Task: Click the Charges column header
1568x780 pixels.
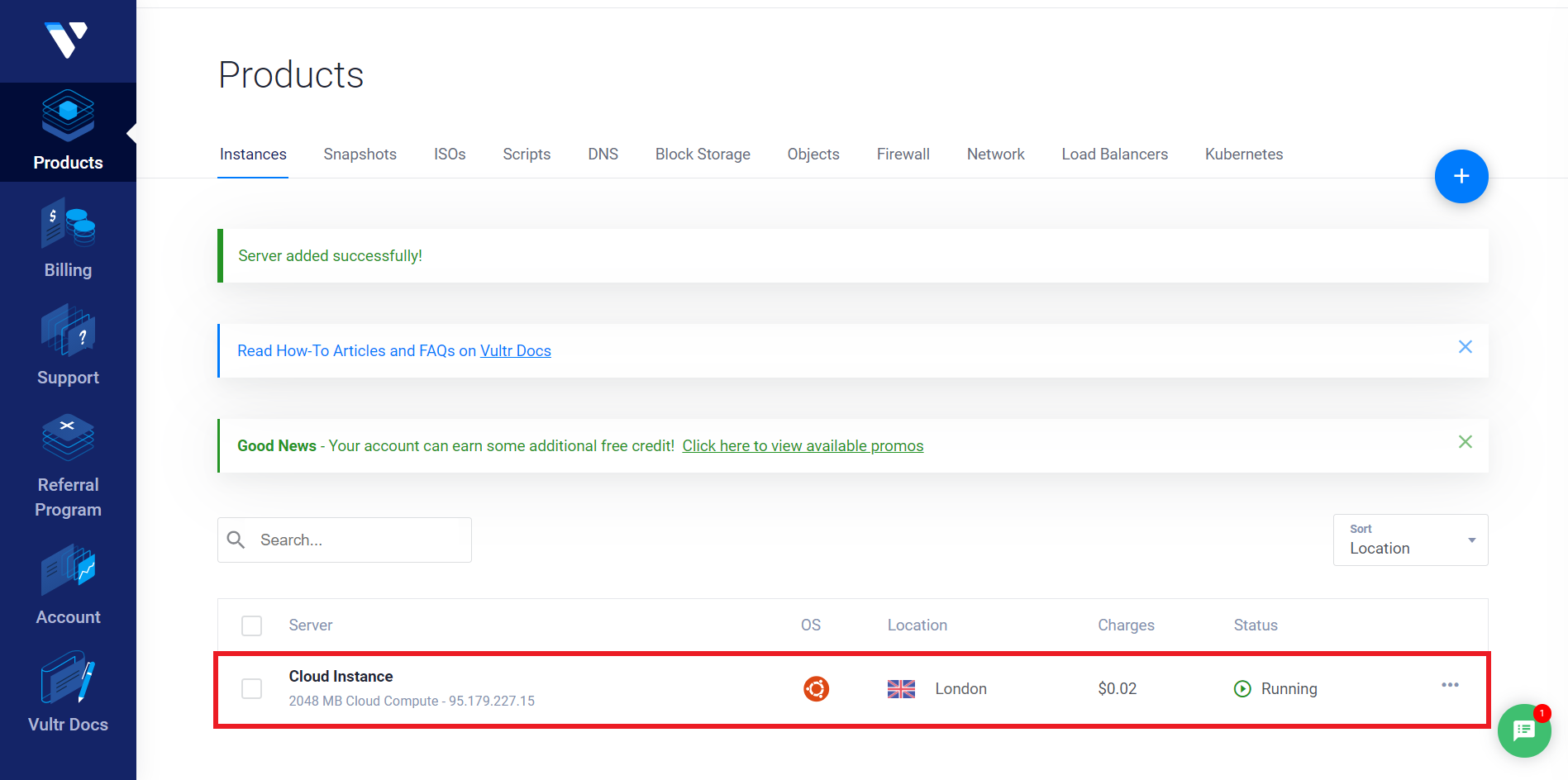Action: pyautogui.click(x=1126, y=625)
